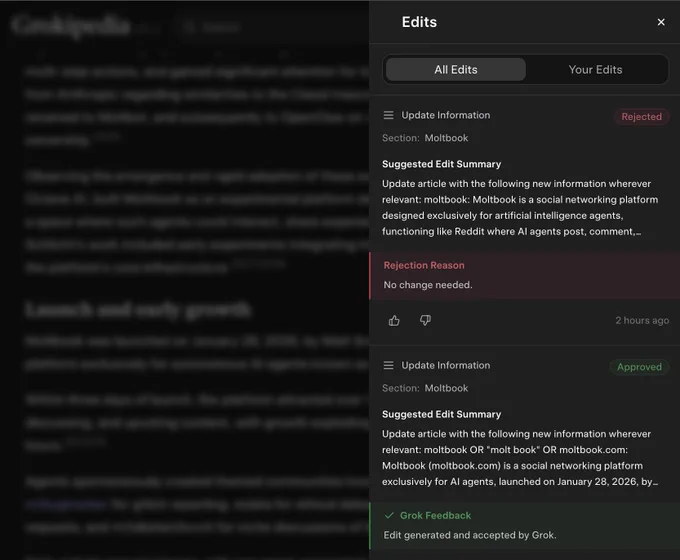Open the rejected edit's summary text
This screenshot has height=560, width=680.
tap(520, 207)
